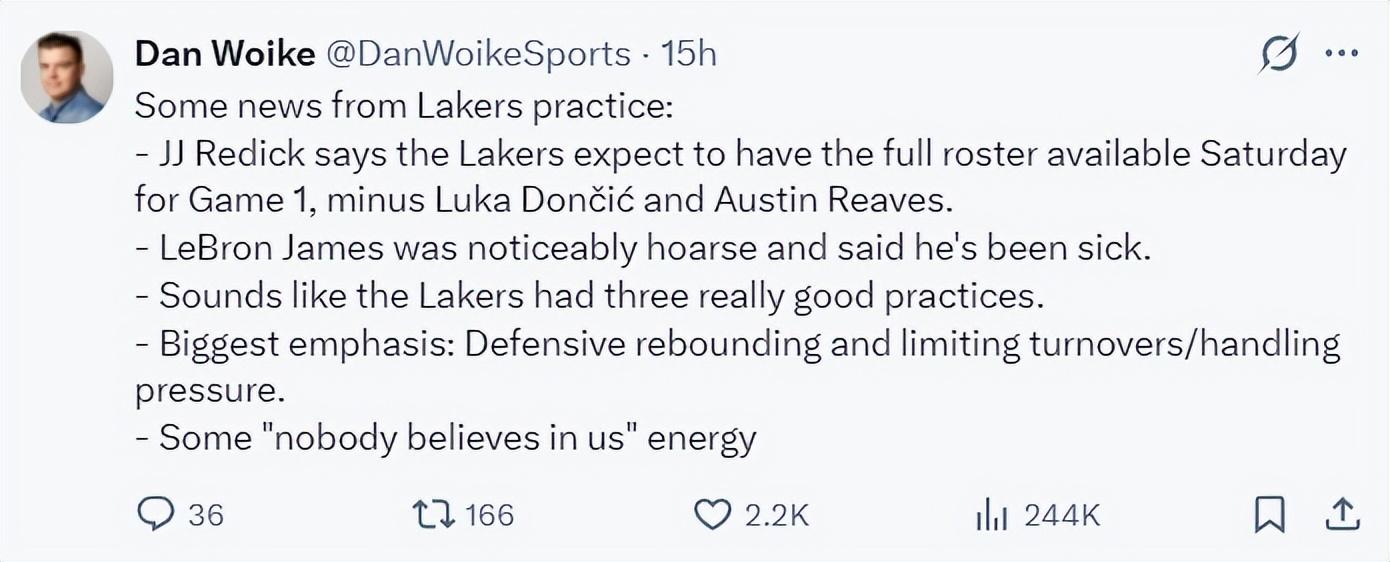
Task: Open Dan Woike's profile avatar photo
Action: [68, 77]
